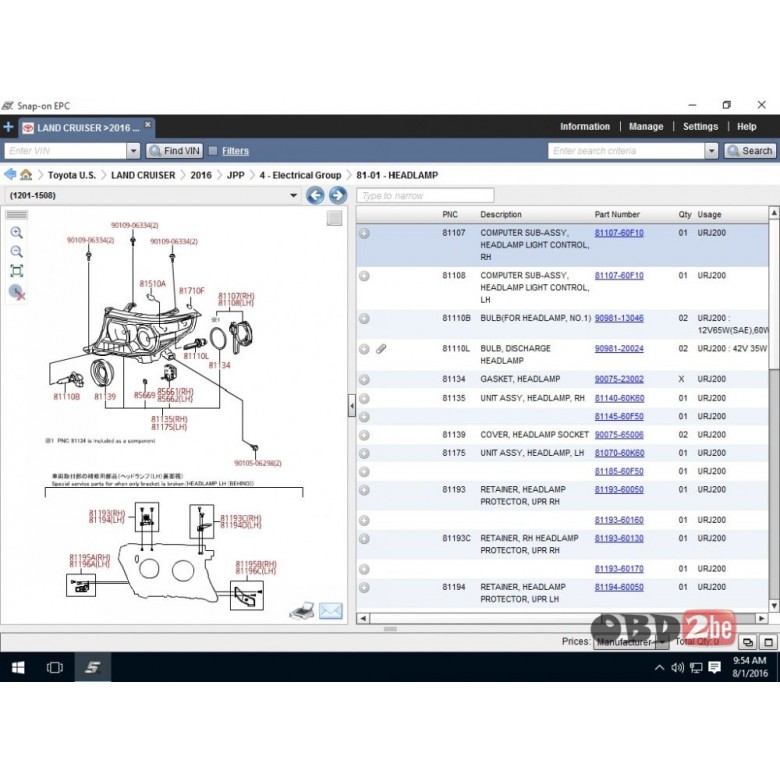
Task: Open the Windows Start menu
Action: (18, 667)
